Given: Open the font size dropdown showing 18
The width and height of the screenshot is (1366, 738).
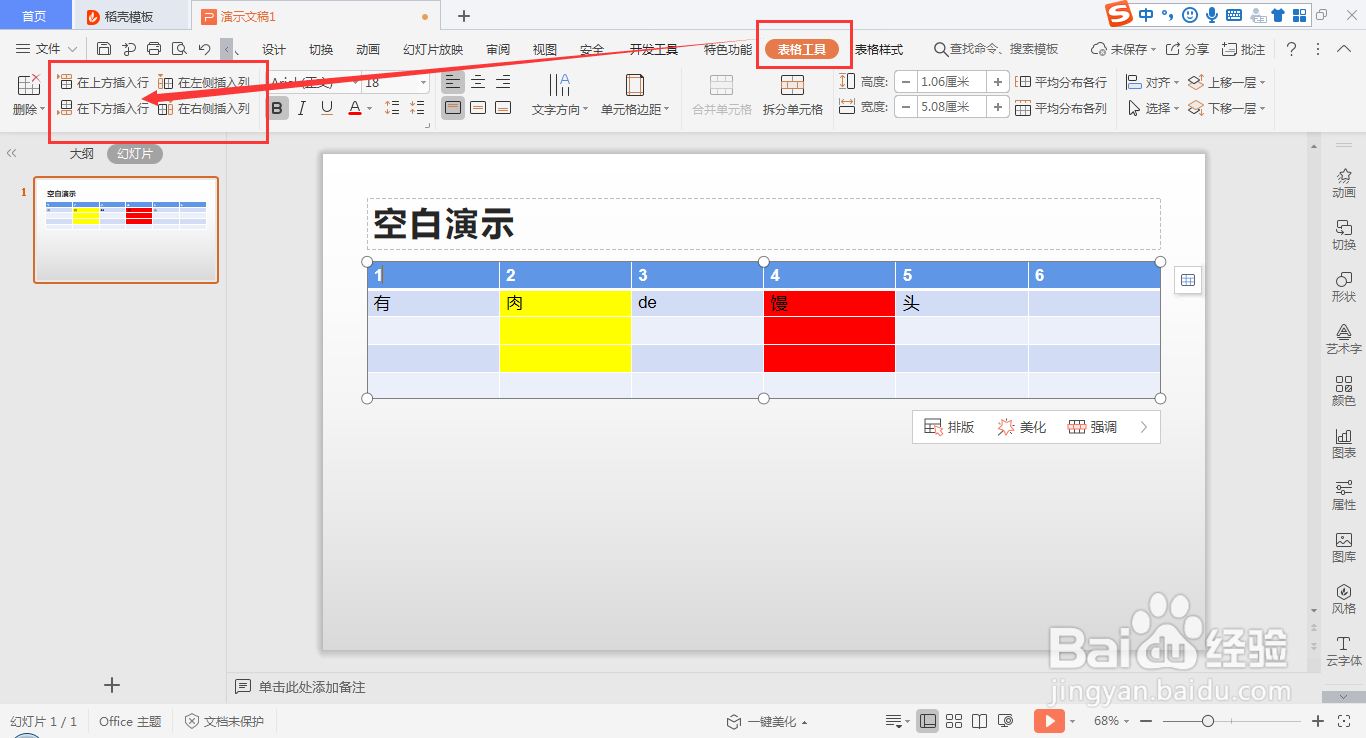Looking at the screenshot, I should [x=424, y=83].
